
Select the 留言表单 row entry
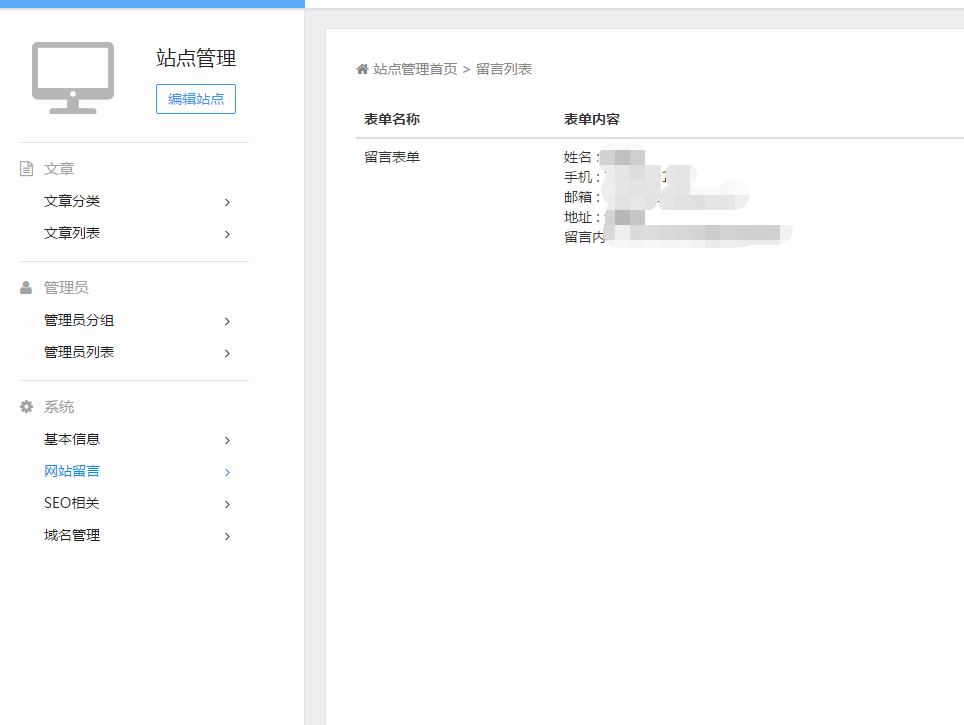pyautogui.click(x=392, y=157)
